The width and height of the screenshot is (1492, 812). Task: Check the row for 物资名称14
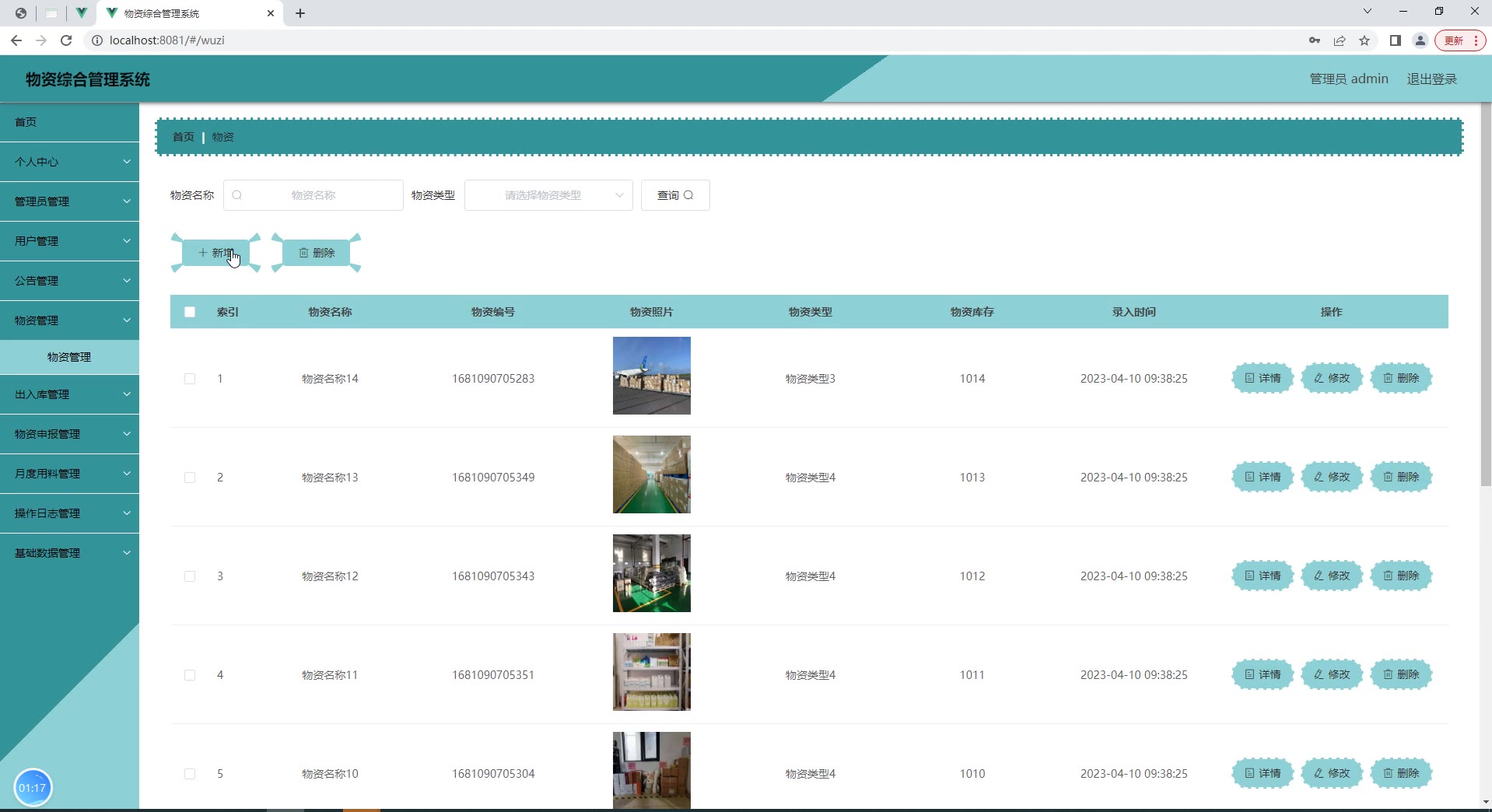(190, 379)
